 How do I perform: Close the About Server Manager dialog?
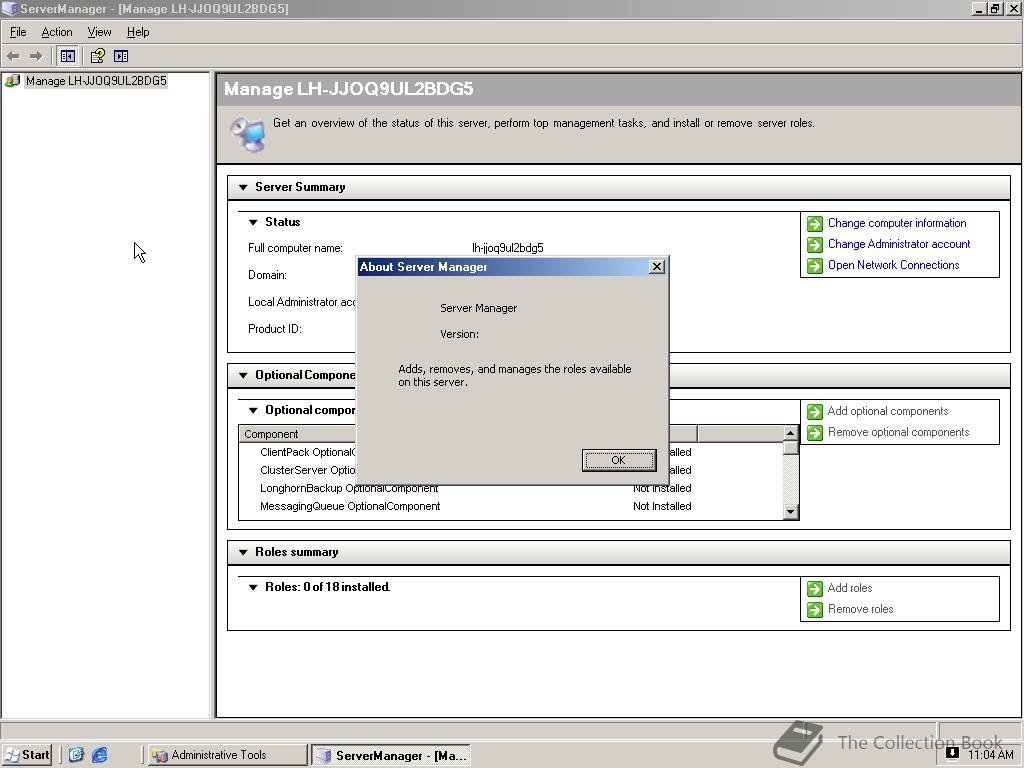tap(657, 266)
